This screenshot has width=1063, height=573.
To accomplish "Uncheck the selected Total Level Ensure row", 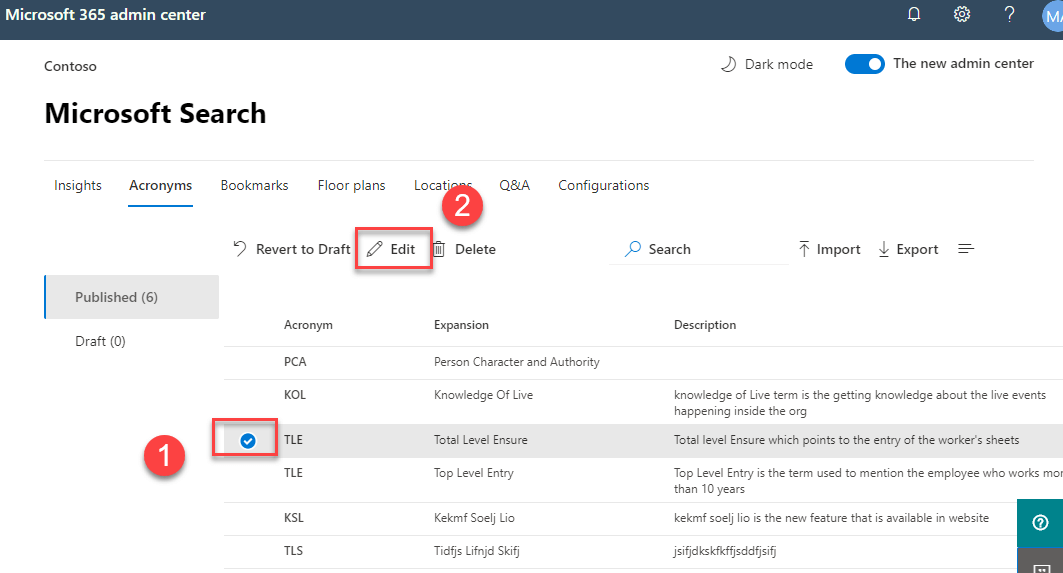I will click(x=248, y=440).
